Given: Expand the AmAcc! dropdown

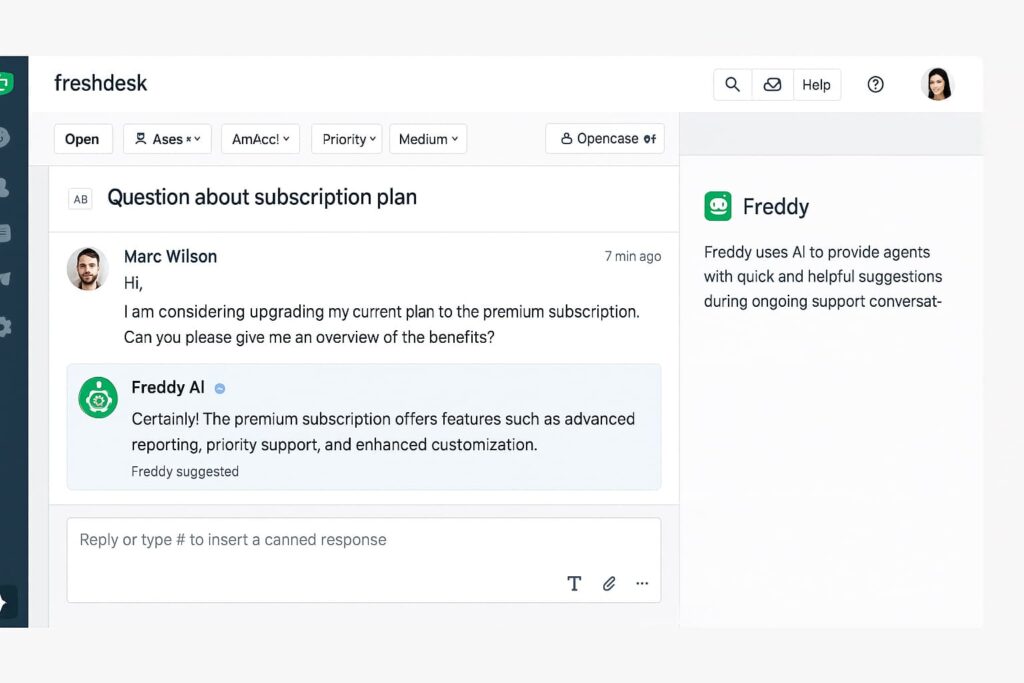Looking at the screenshot, I should 260,139.
